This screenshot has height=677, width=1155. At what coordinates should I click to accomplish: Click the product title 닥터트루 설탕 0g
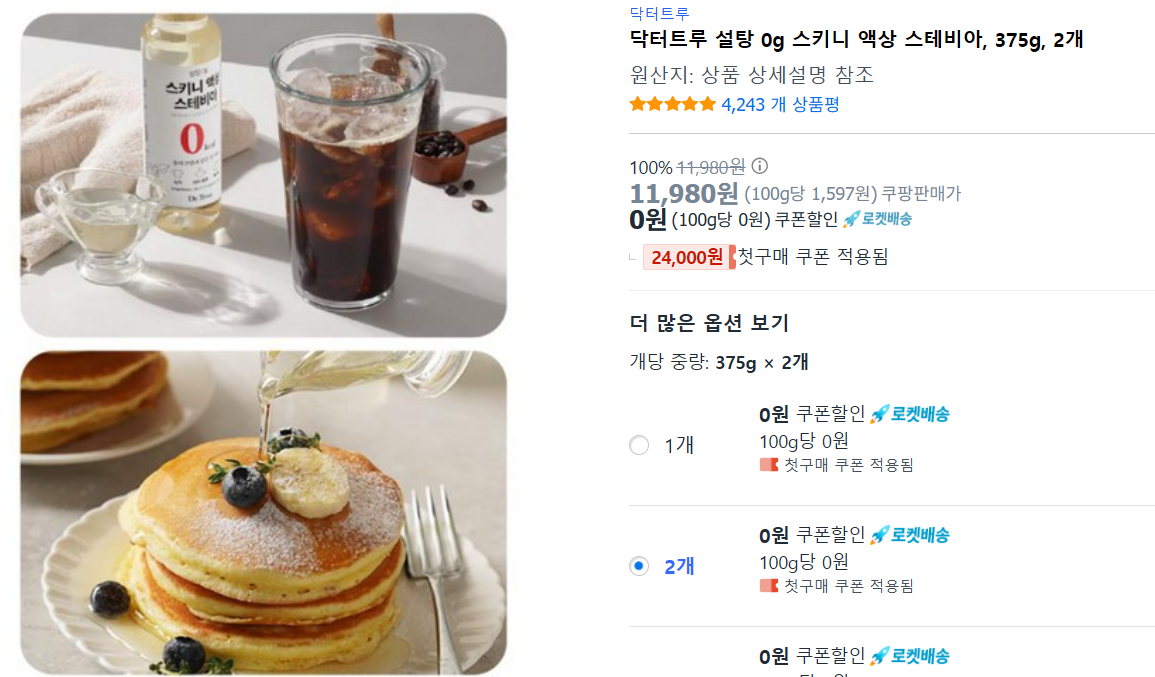pos(856,40)
